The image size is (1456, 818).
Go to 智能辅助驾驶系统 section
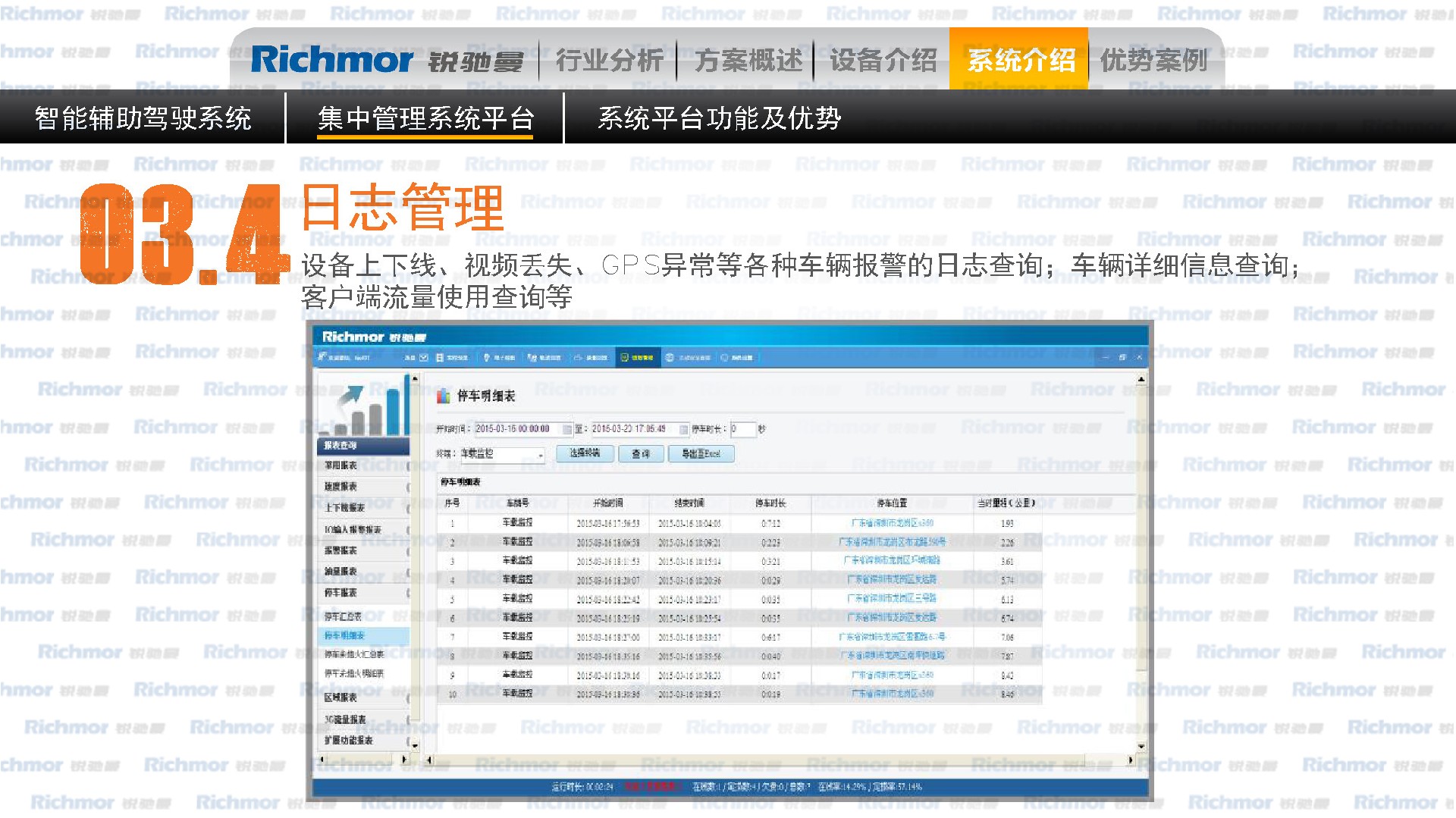(143, 118)
